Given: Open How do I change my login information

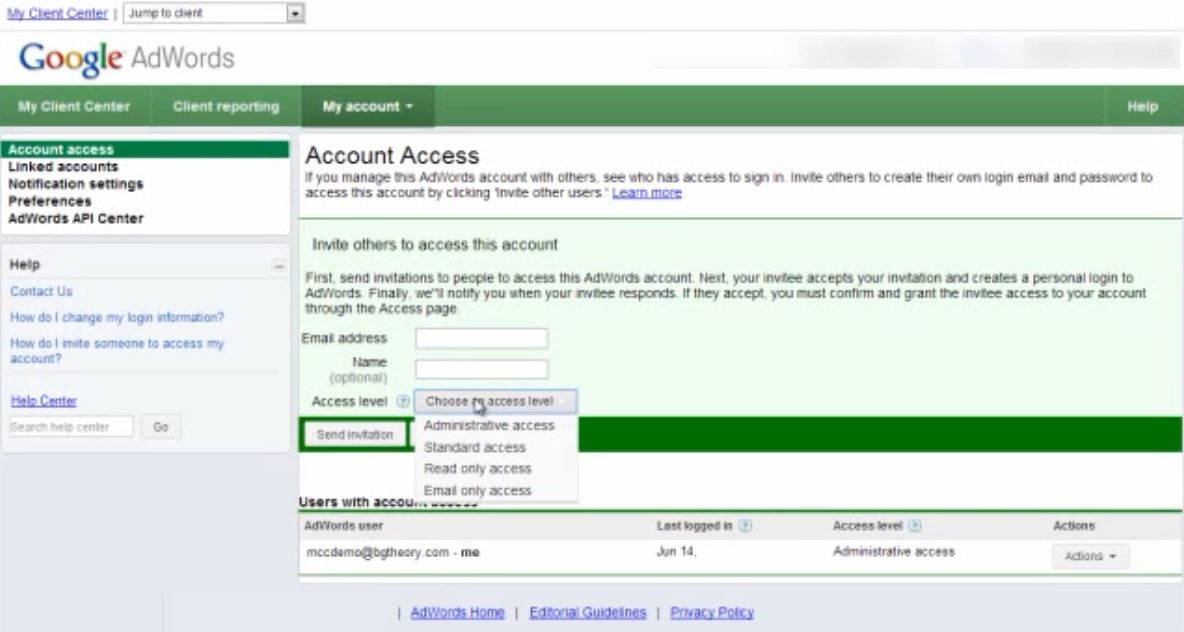Looking at the screenshot, I should [117, 318].
